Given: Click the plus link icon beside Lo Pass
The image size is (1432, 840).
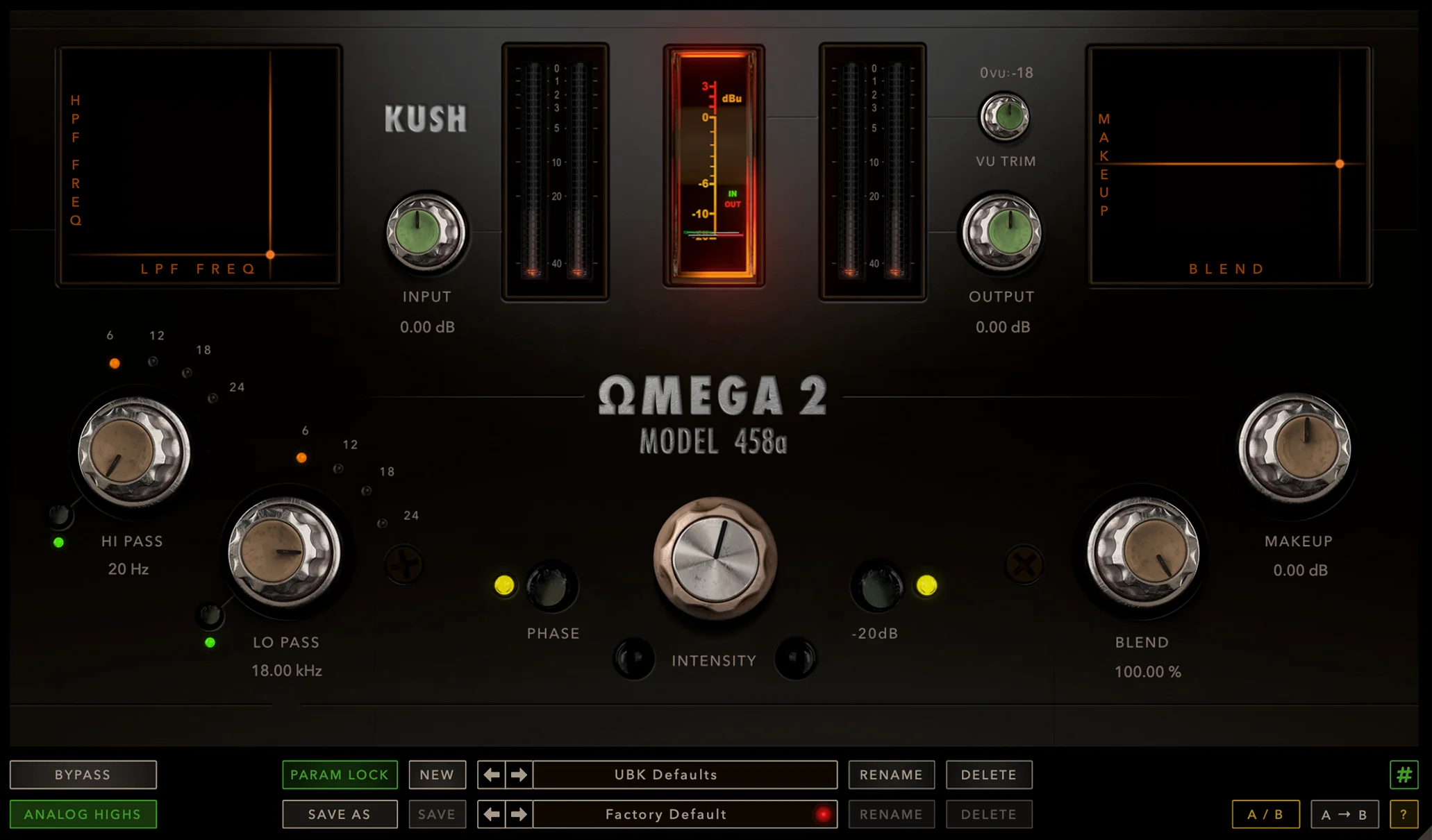Looking at the screenshot, I should point(404,564).
